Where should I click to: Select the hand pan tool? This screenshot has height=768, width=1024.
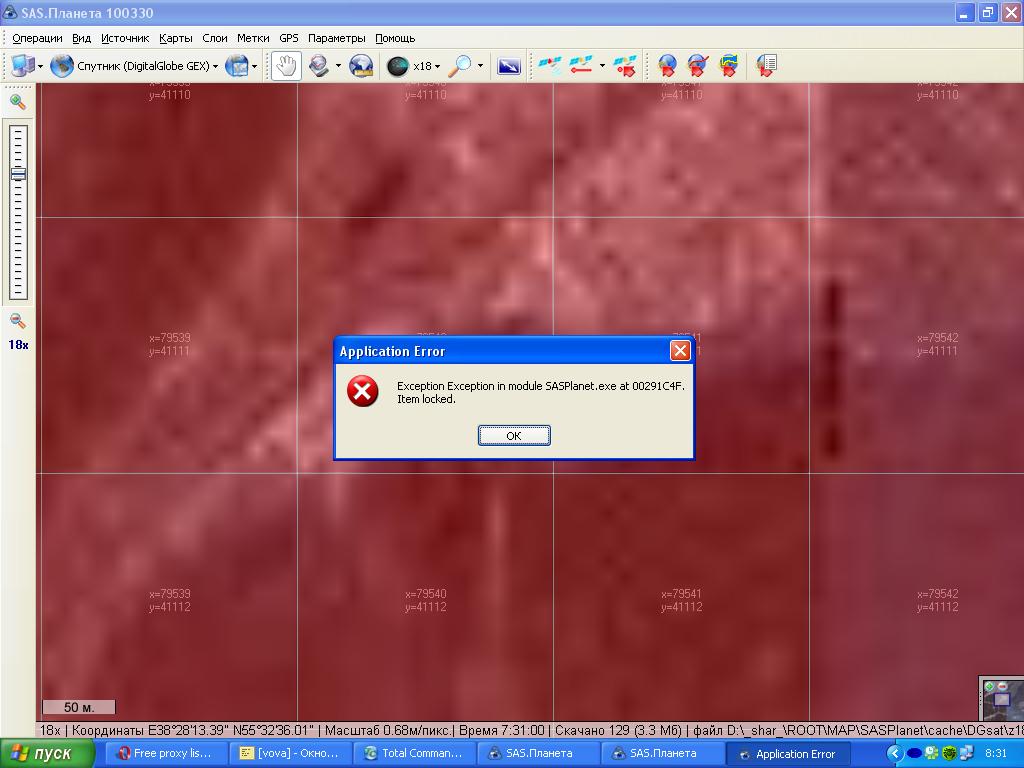point(286,66)
